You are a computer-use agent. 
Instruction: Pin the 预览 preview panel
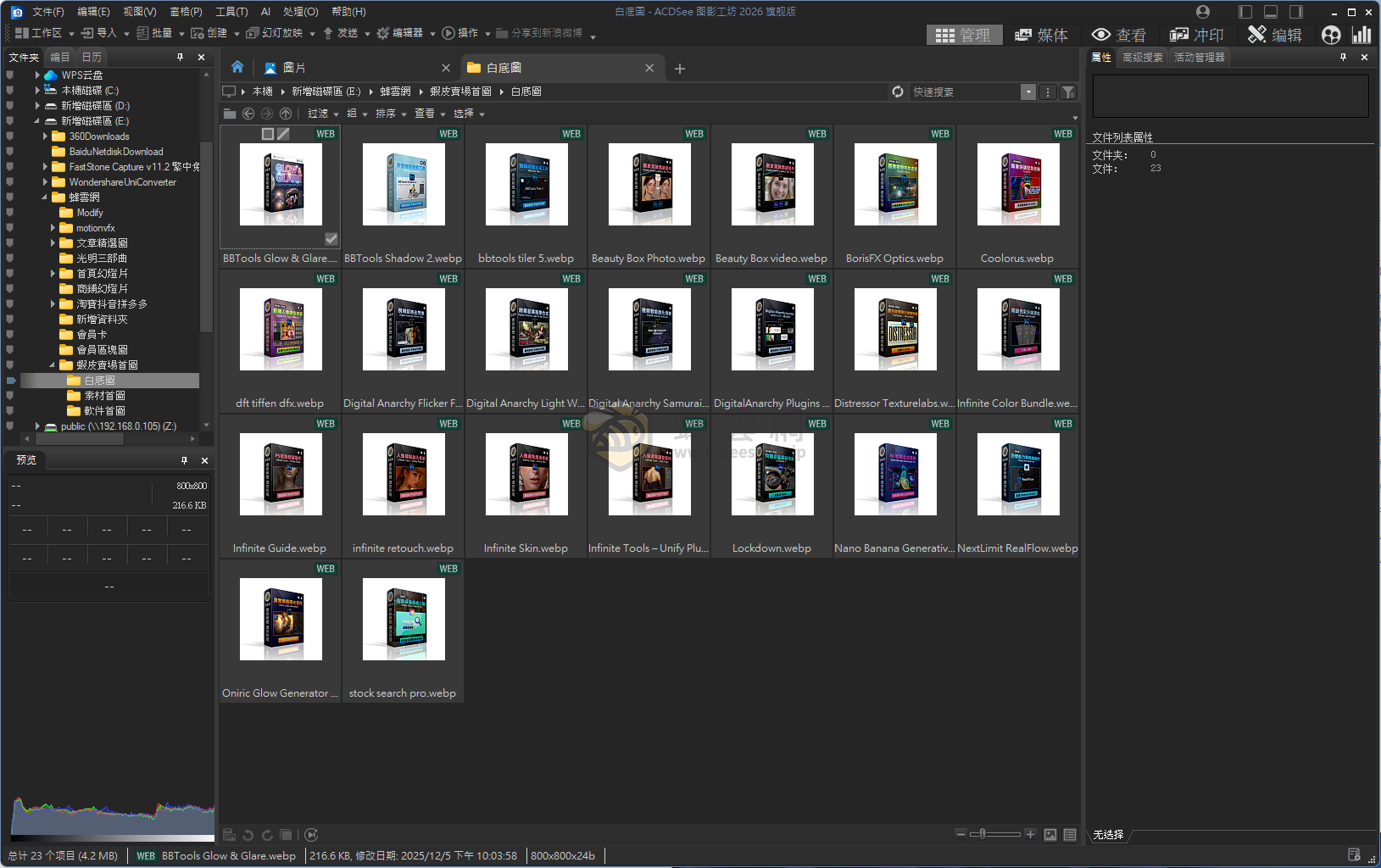click(x=184, y=460)
